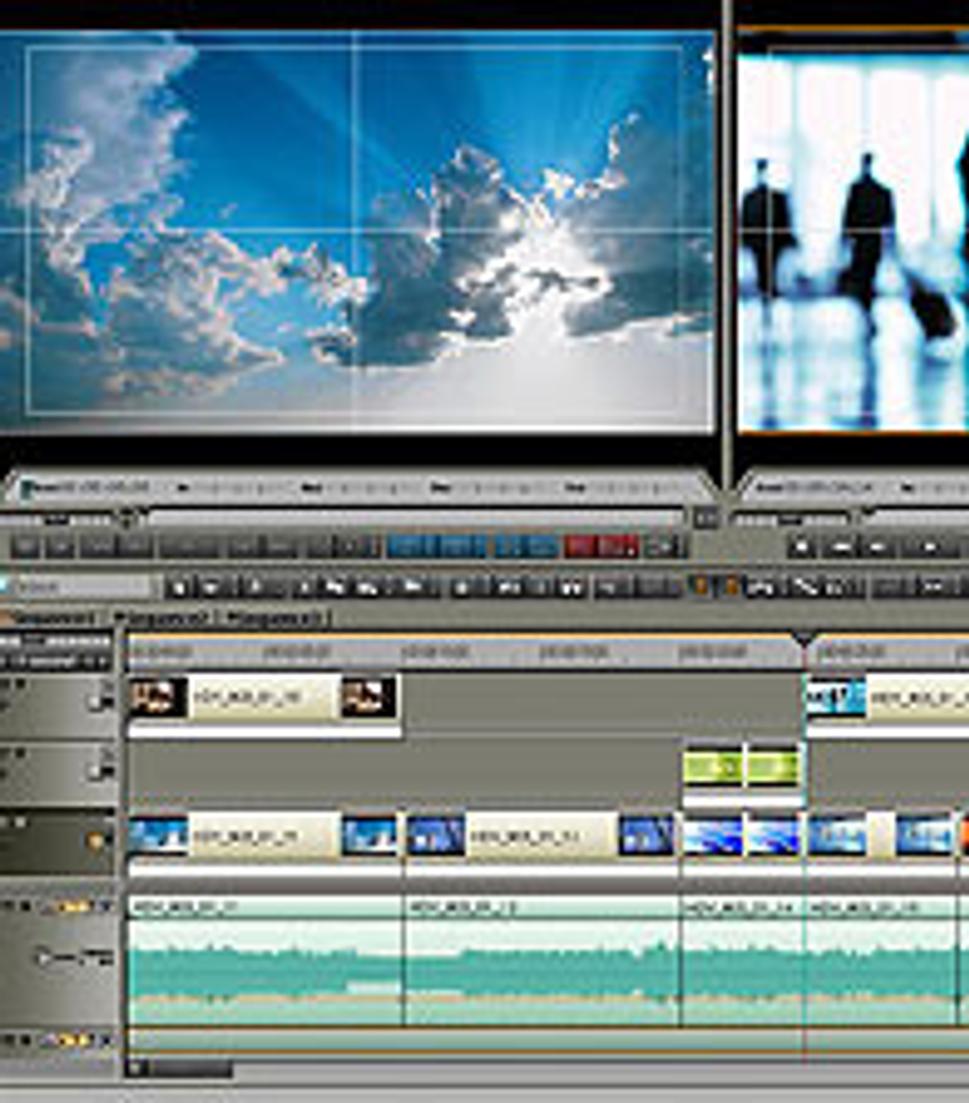Click the first icon in the source viewer toolbar
The height and width of the screenshot is (1103, 969).
25,547
